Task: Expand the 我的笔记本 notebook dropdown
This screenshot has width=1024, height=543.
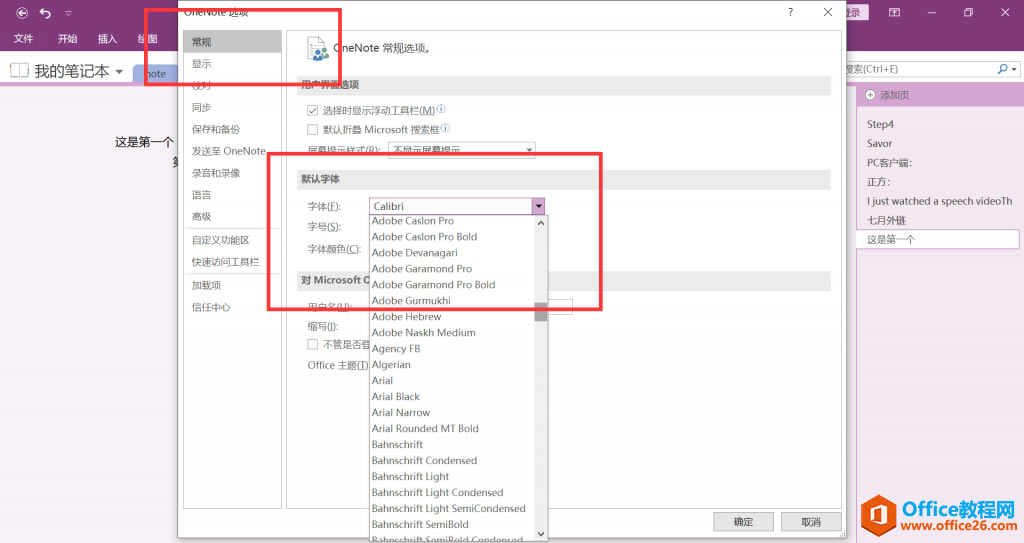Action: [x=120, y=71]
